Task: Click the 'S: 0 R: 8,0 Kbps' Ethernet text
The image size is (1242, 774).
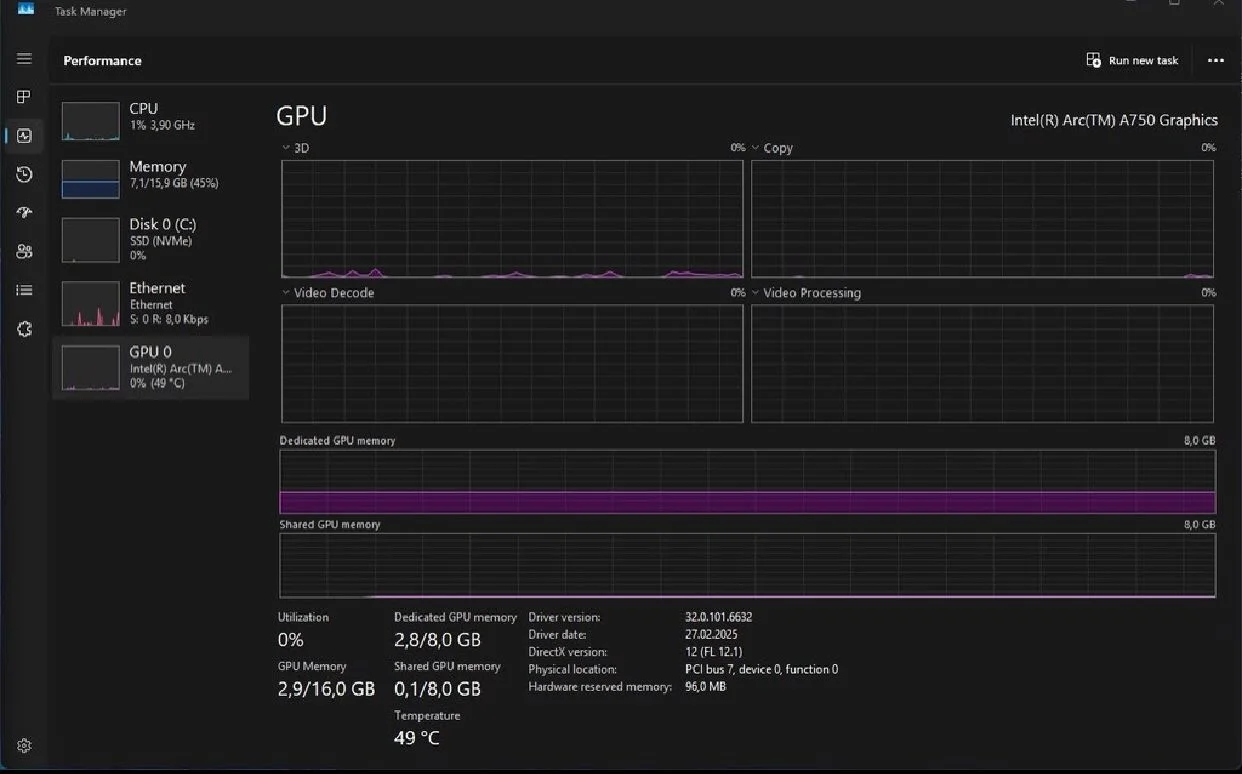Action: click(x=169, y=320)
